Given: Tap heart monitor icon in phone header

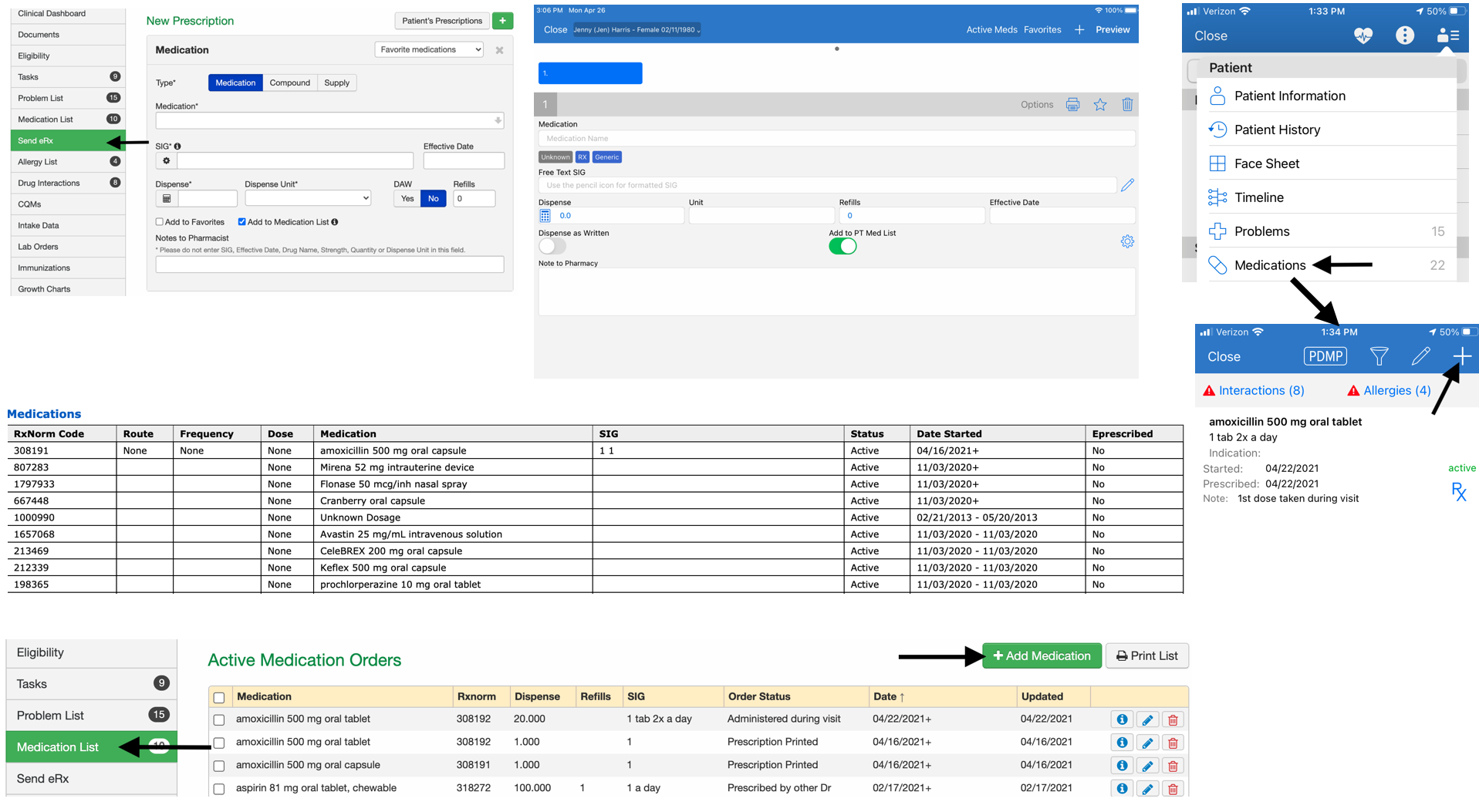Looking at the screenshot, I should [x=1363, y=35].
